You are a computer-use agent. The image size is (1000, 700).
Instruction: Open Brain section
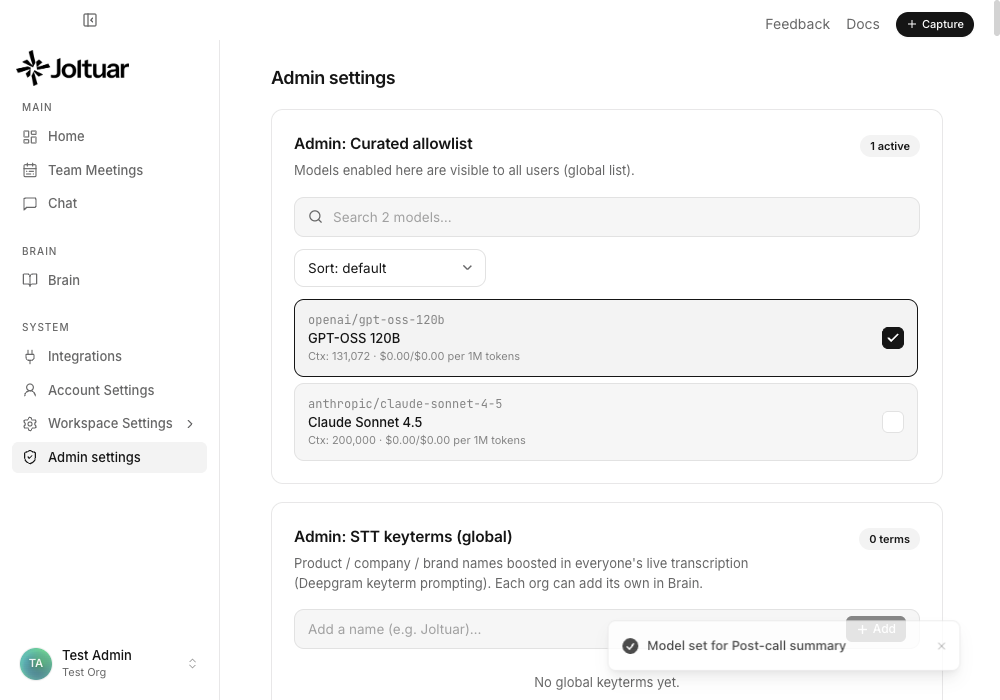coord(109,281)
